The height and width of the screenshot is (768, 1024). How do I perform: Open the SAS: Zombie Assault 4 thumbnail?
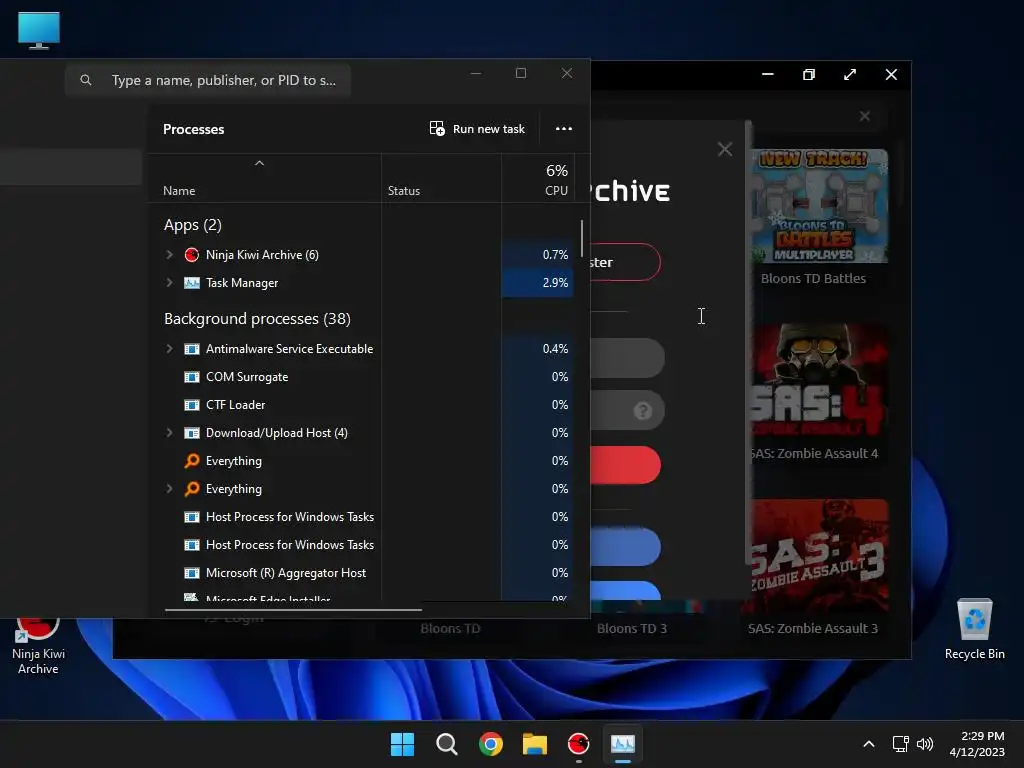(x=819, y=381)
